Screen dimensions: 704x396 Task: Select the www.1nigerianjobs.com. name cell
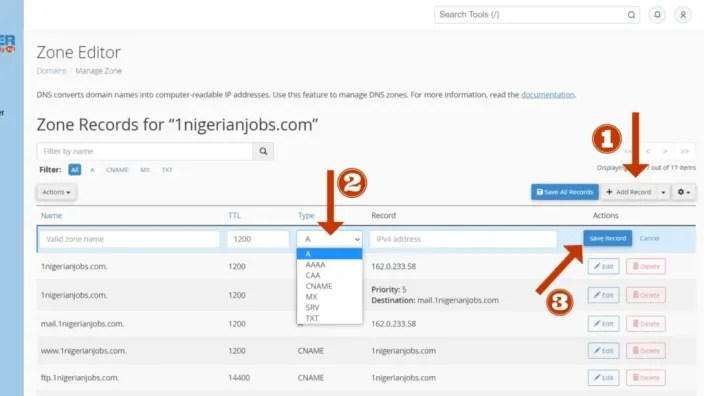(84, 351)
